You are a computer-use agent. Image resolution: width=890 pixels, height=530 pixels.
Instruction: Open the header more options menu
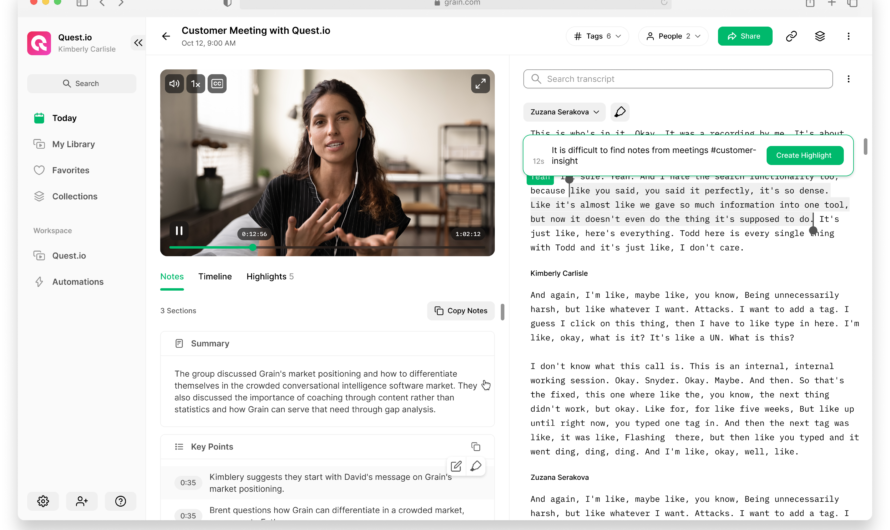click(849, 36)
